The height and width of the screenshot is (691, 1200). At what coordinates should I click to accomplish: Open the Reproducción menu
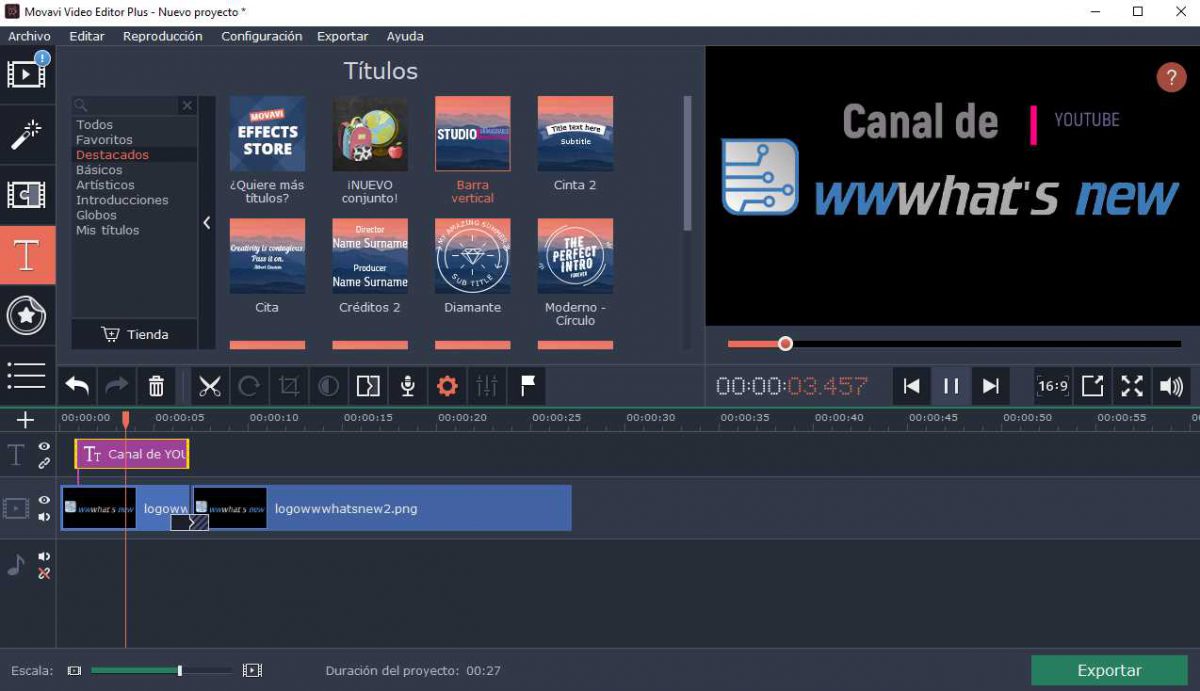(x=162, y=36)
